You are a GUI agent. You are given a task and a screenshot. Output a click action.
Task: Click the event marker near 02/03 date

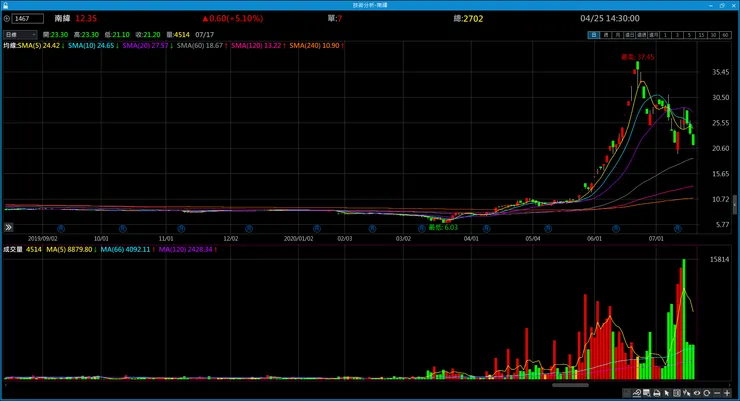[372, 228]
